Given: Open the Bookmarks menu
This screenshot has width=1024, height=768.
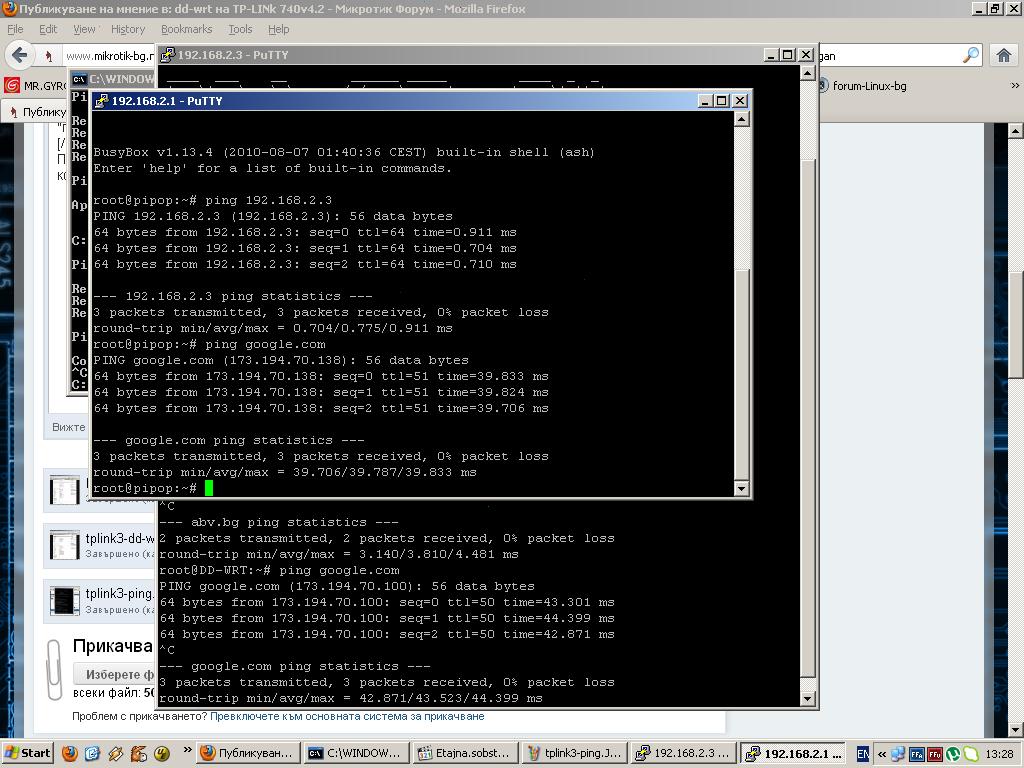Looking at the screenshot, I should click(186, 29).
